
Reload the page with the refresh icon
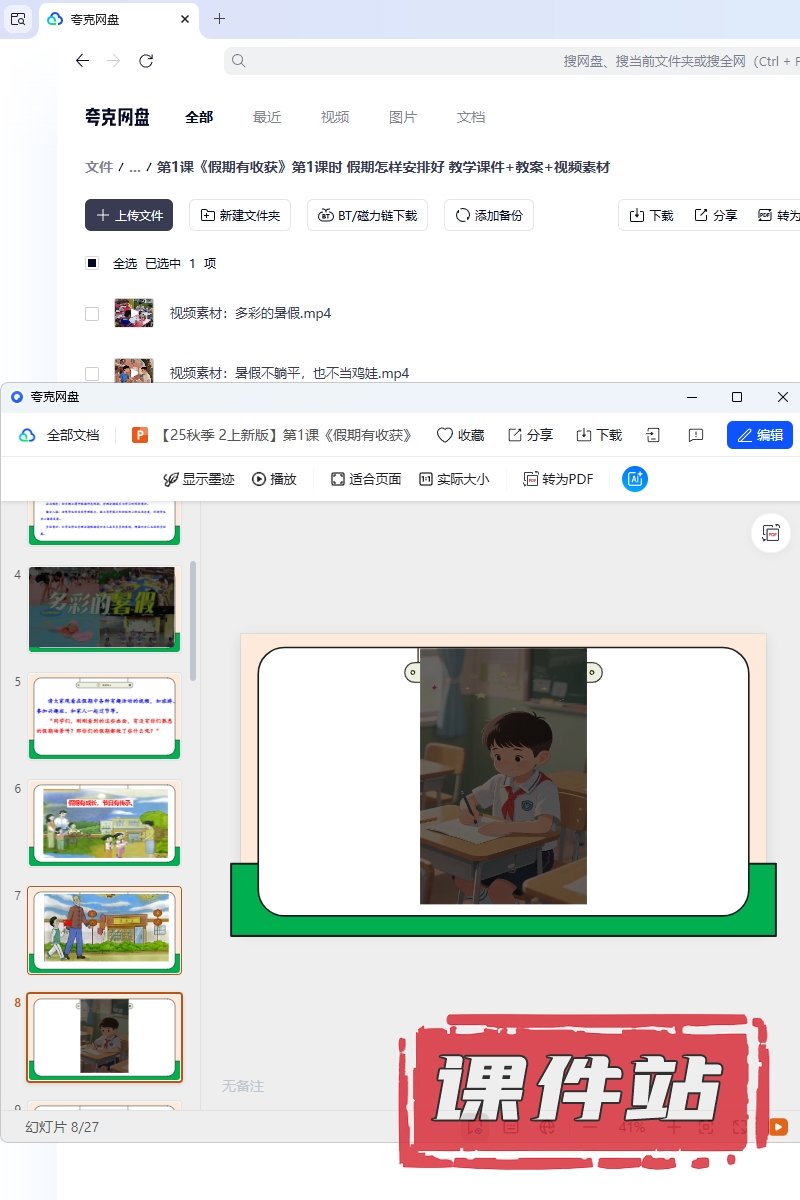[146, 61]
